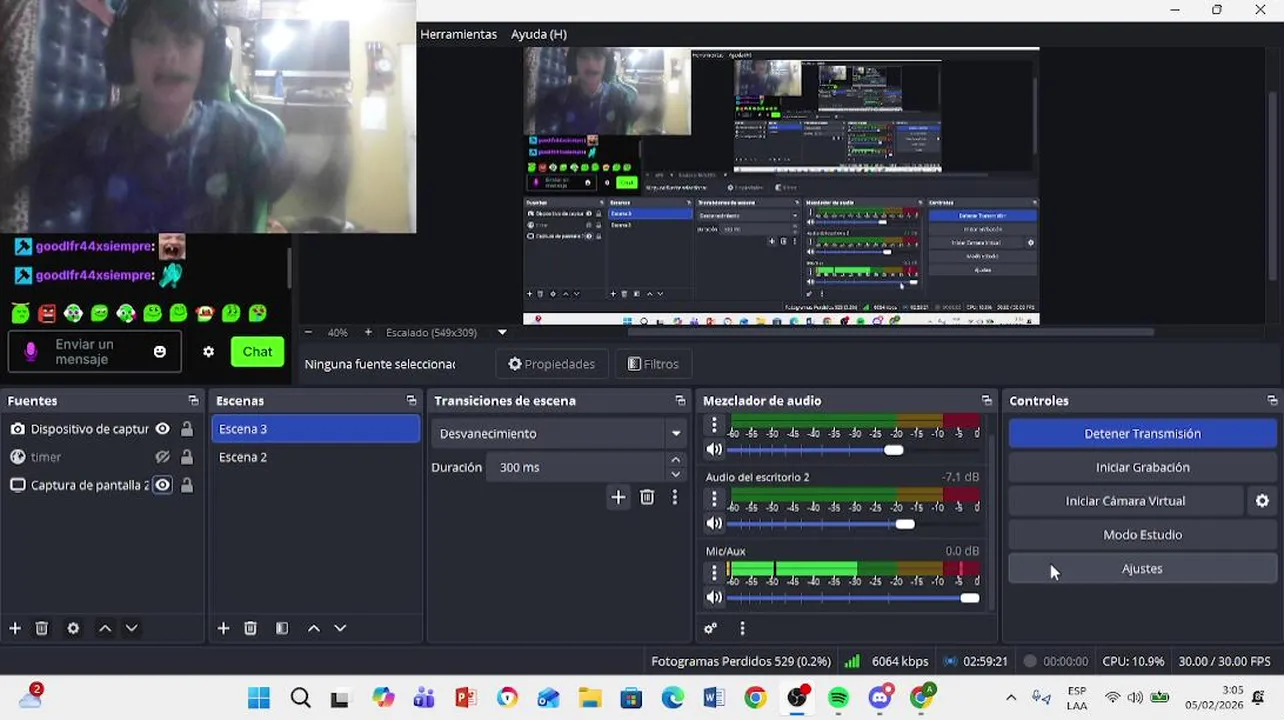Open Windows Start menu

pos(258,697)
